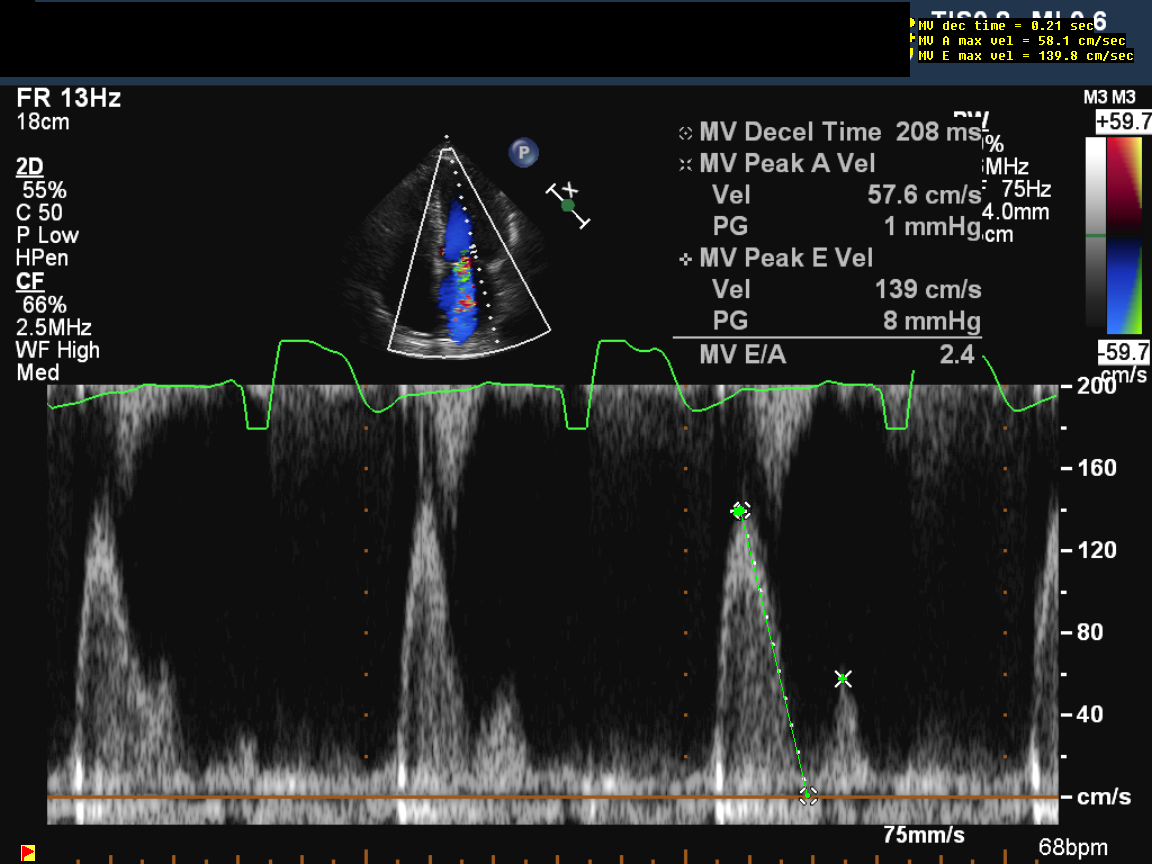Select the transducer TX orientation marker

[x=568, y=205]
